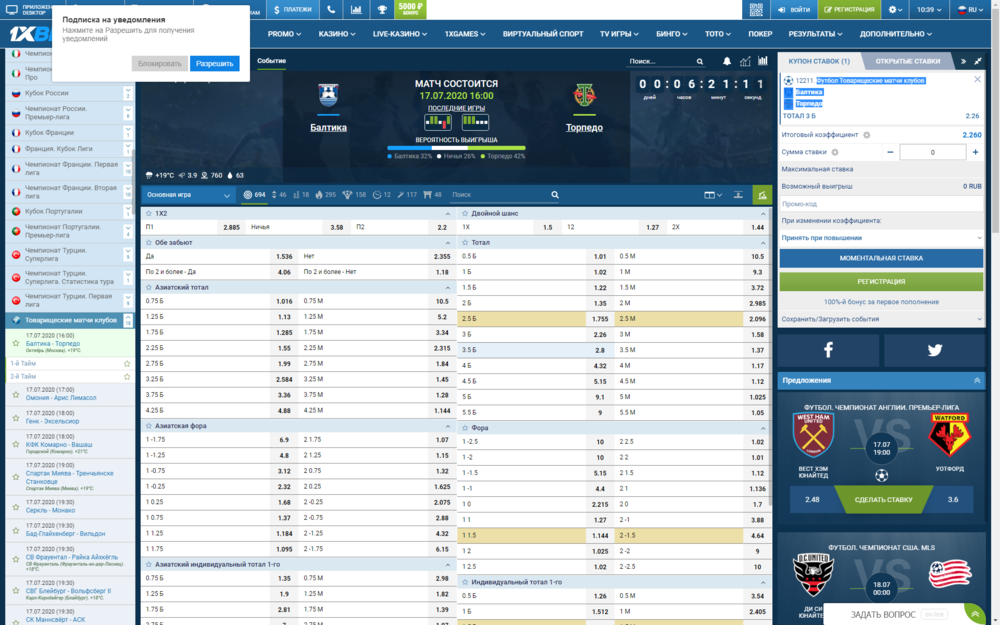
Task: Click the green chart icon in markets toolbar
Action: (x=762, y=195)
